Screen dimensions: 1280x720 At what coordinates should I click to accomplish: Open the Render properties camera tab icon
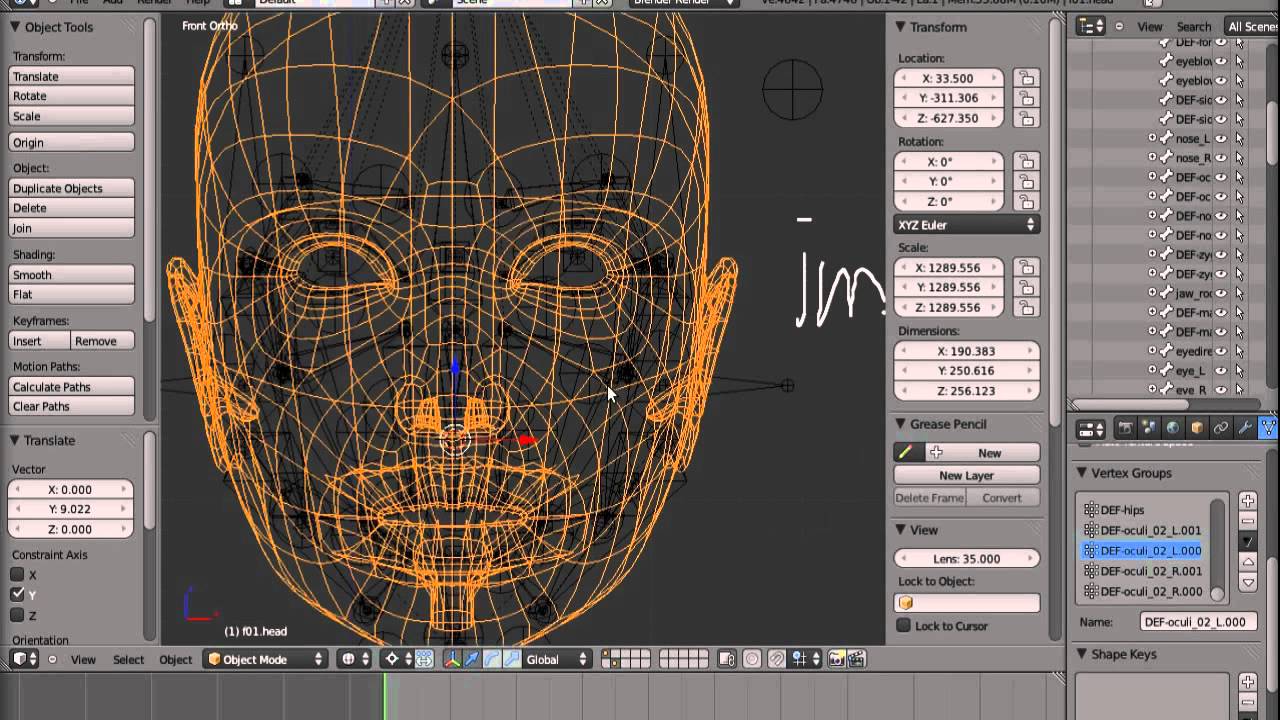pyautogui.click(x=1125, y=428)
